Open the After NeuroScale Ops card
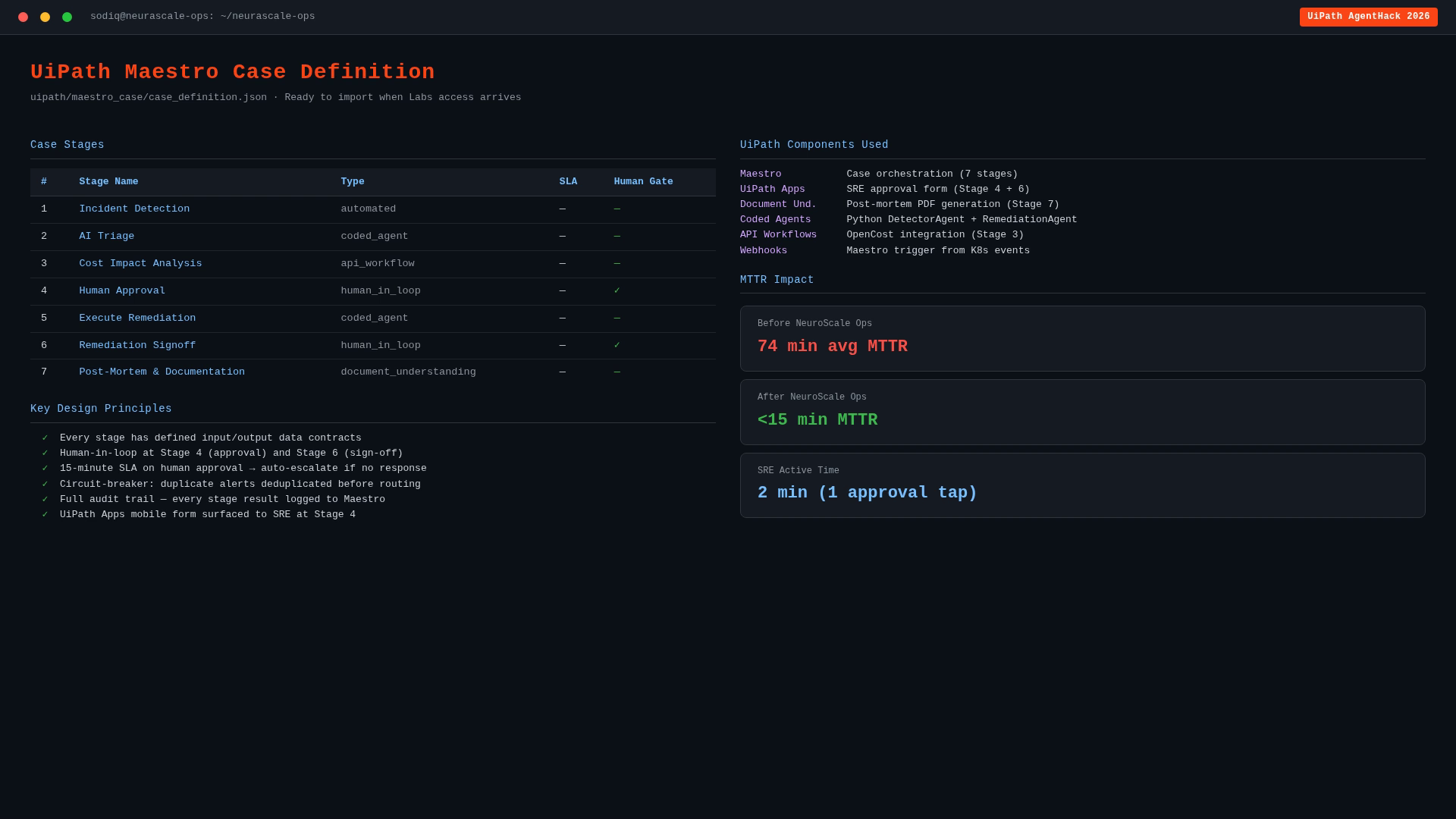Image resolution: width=1456 pixels, height=819 pixels. 1082,412
